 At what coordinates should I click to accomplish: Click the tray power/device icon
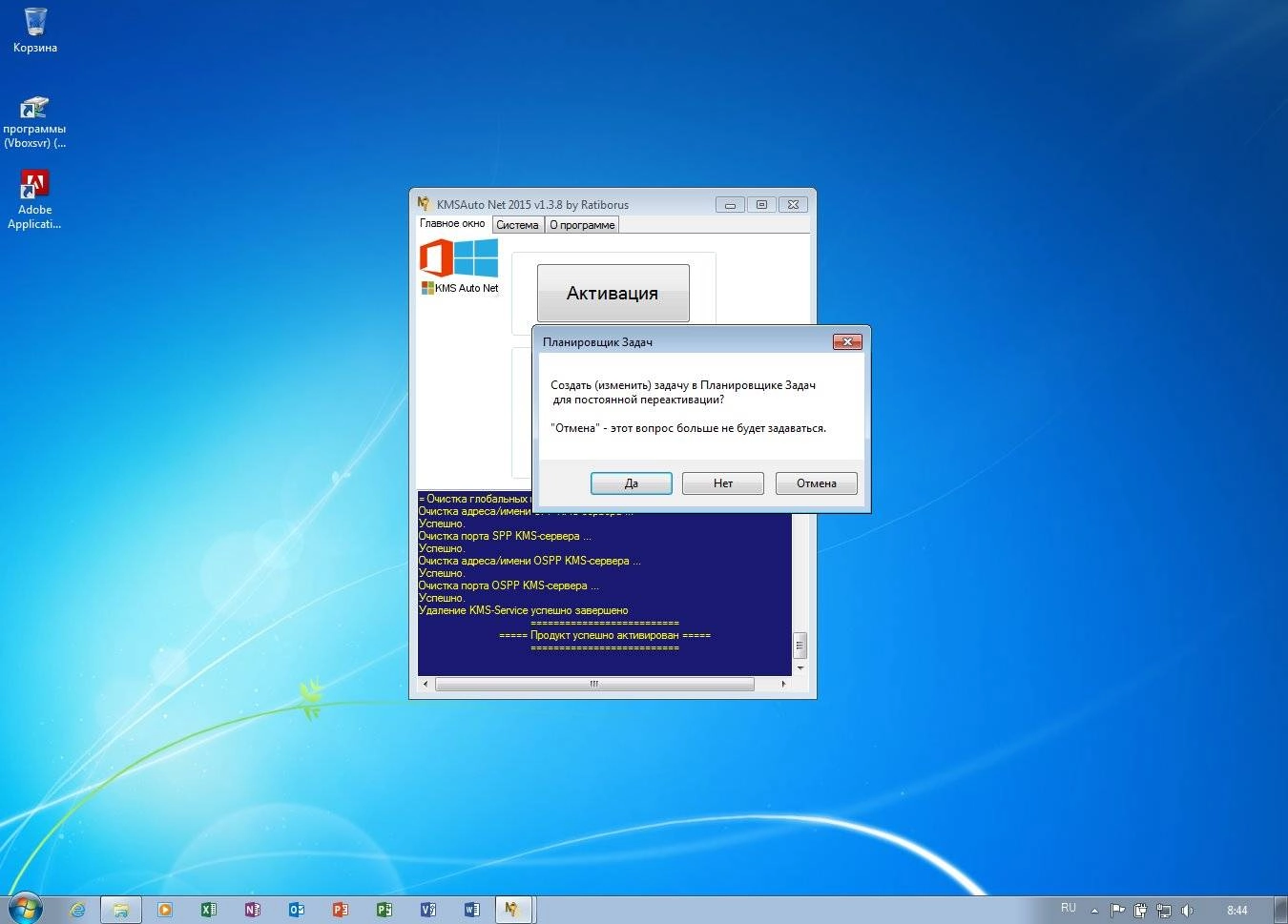tap(1140, 911)
